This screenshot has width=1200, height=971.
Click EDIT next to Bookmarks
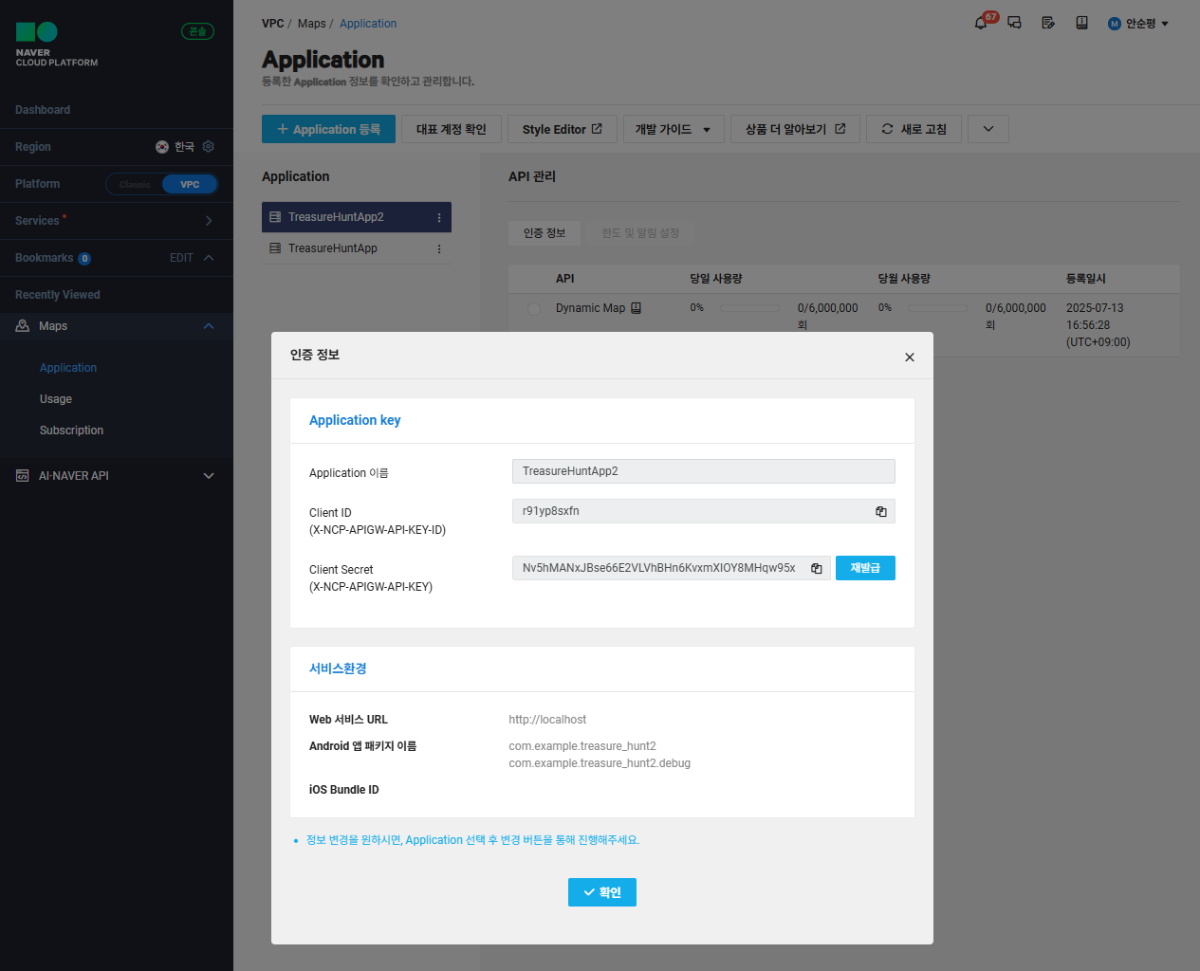pyautogui.click(x=181, y=258)
